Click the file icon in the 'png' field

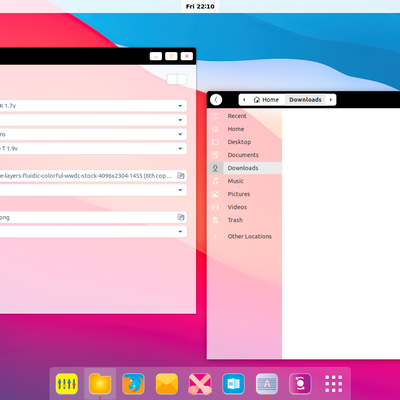pos(181,217)
